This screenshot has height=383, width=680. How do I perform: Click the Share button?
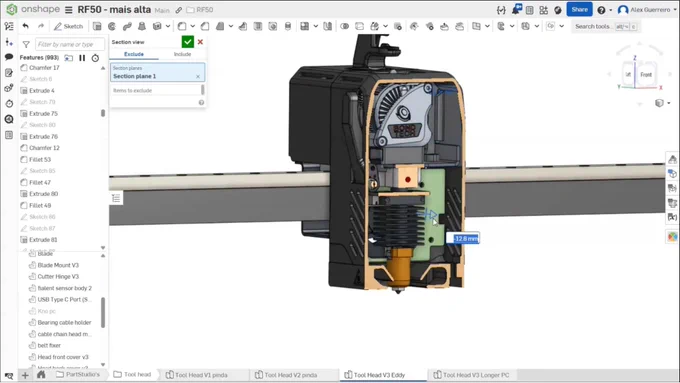(x=579, y=10)
